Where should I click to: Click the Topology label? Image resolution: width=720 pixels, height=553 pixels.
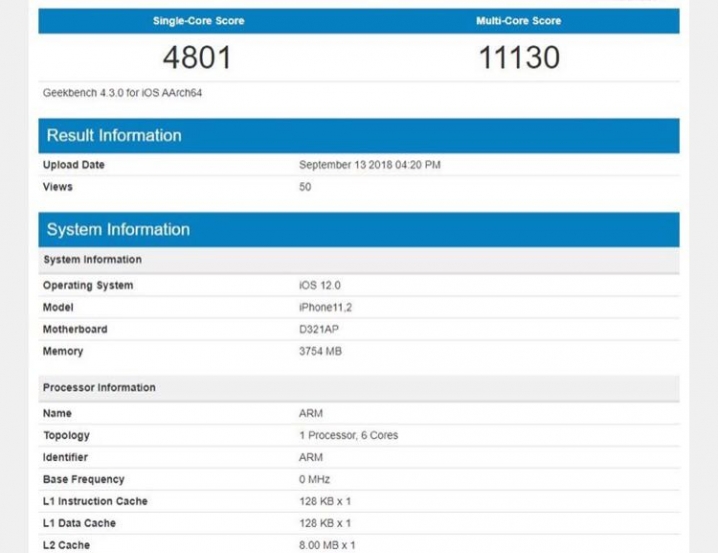(x=67, y=435)
